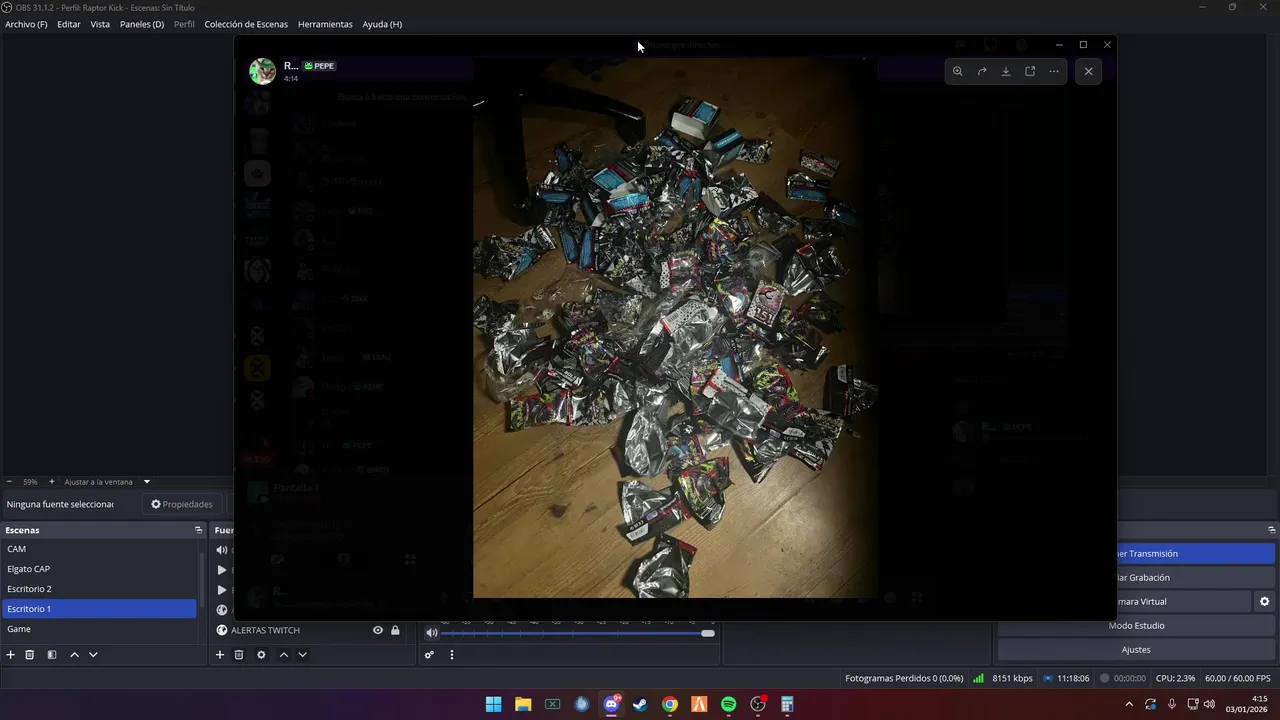Viewport: 1280px width, 720px height.
Task: Decrease preview zoom with minus button
Action: [9, 482]
